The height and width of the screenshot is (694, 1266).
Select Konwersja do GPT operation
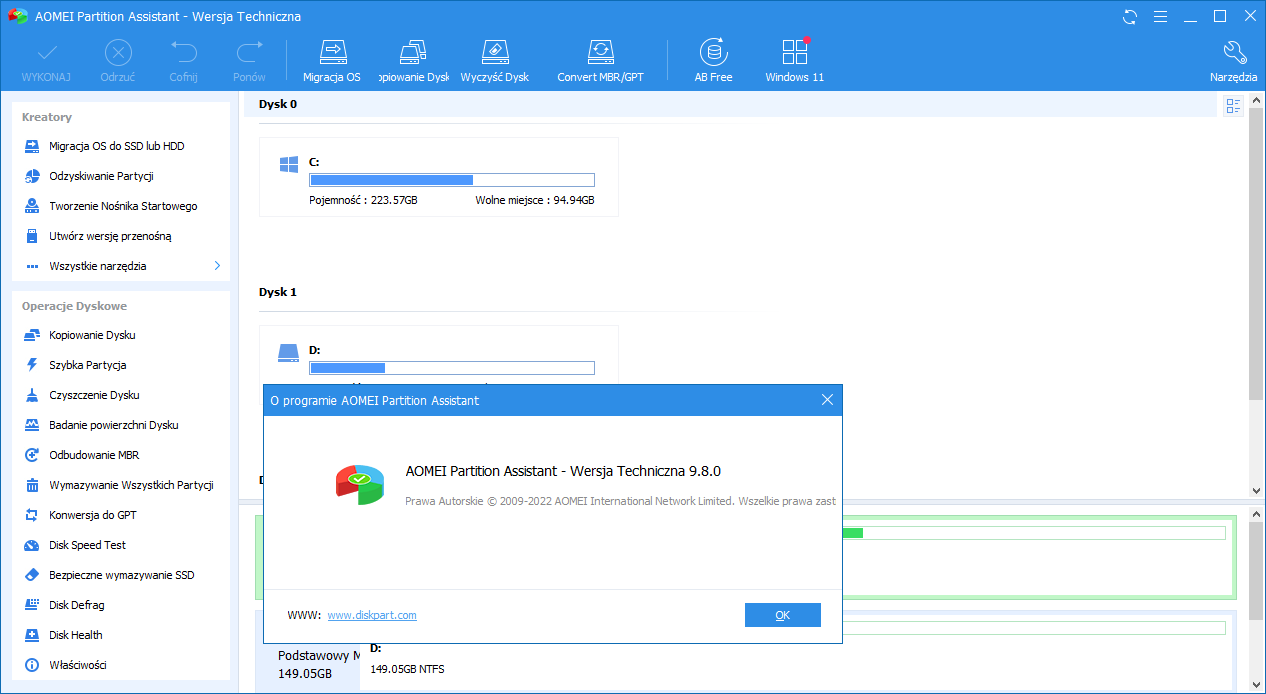tap(92, 515)
